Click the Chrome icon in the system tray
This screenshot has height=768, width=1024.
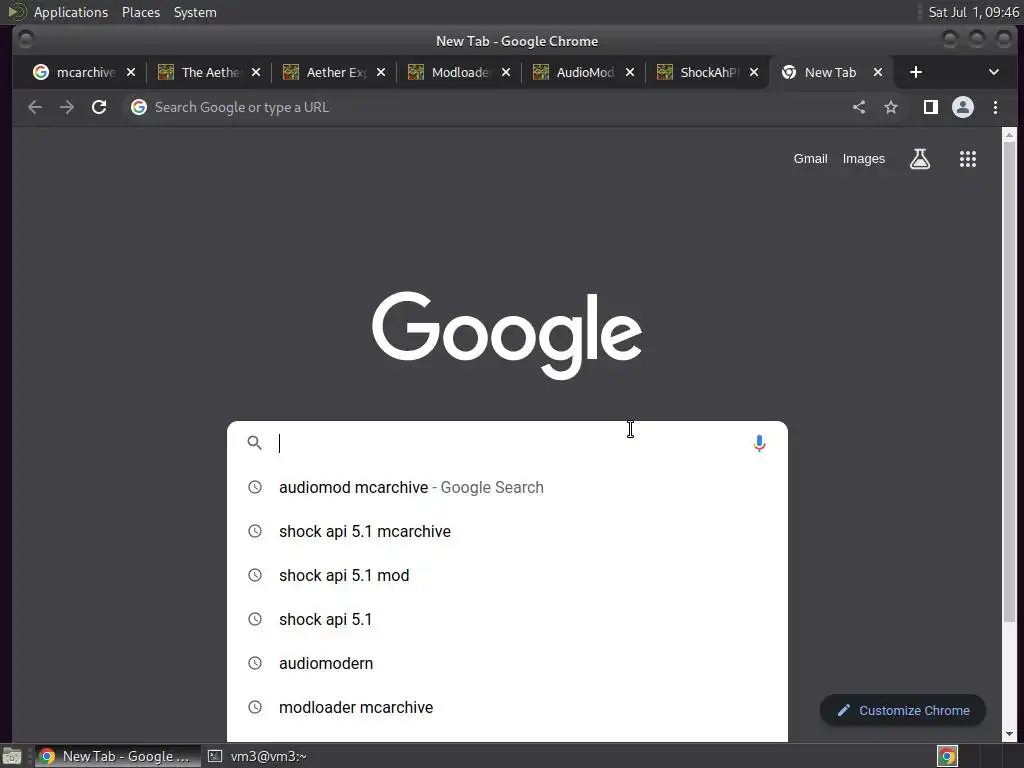point(947,756)
